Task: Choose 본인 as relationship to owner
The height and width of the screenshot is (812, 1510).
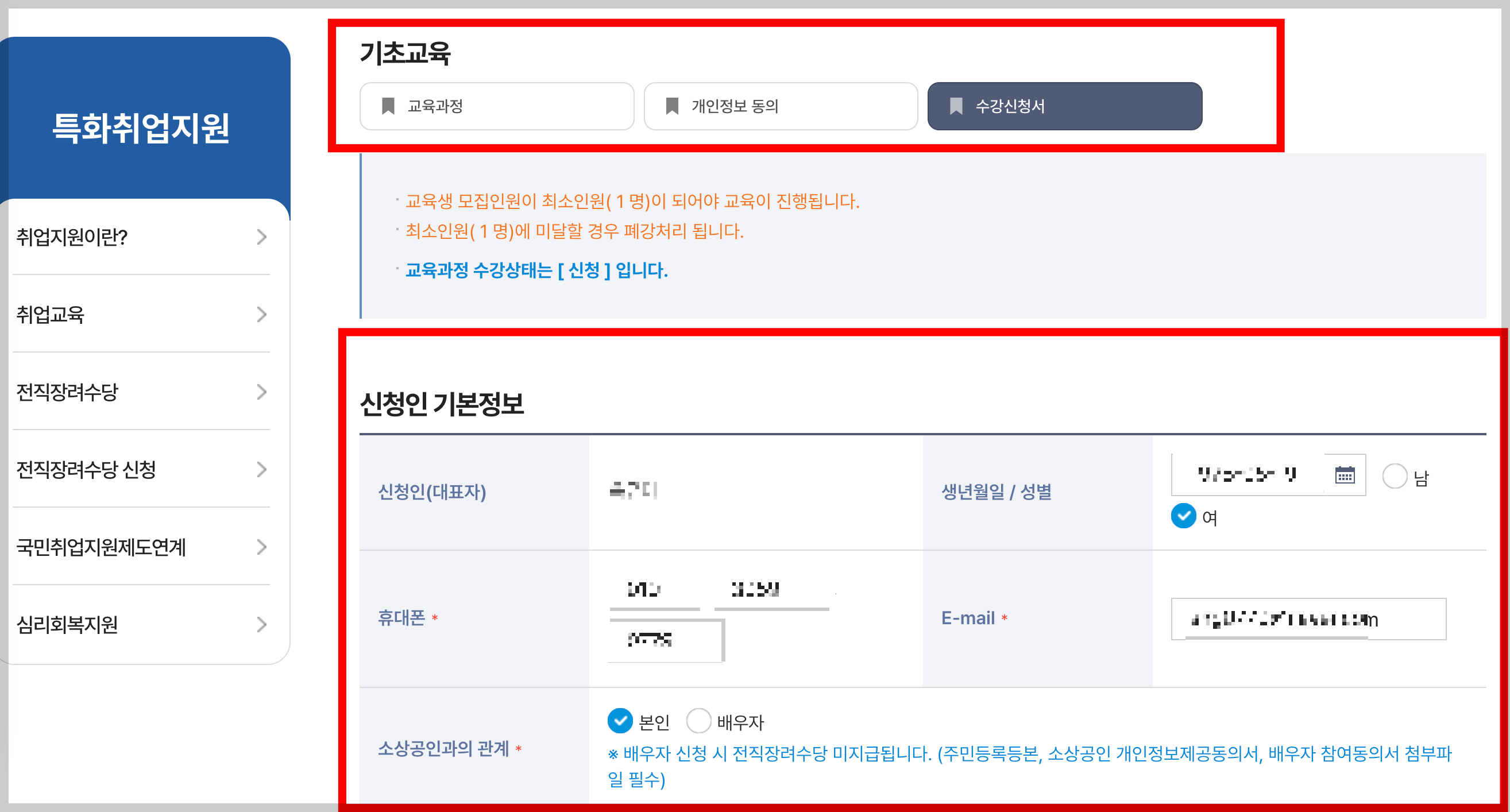Action: [x=620, y=721]
